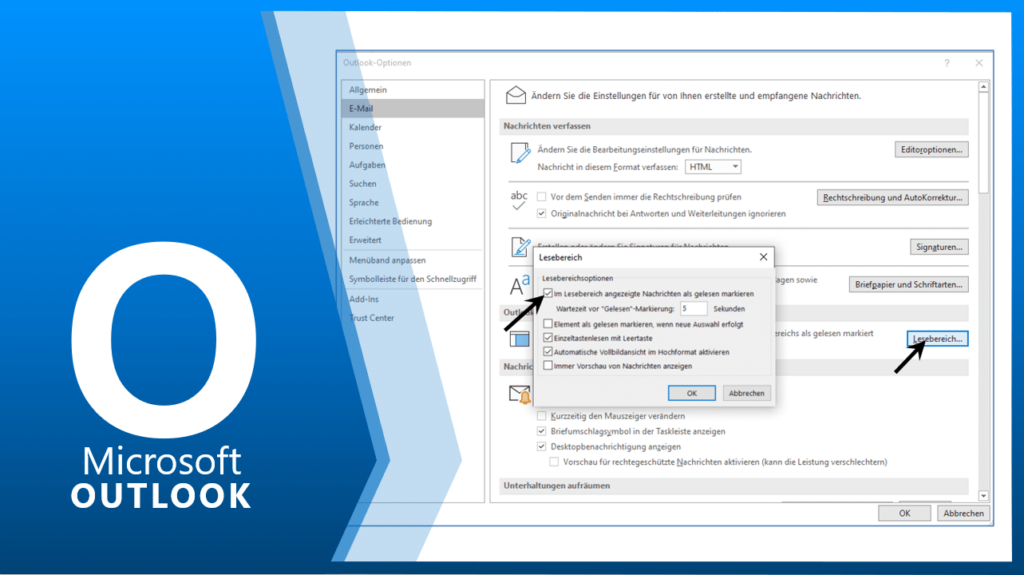Click the help question mark icon

[947, 63]
